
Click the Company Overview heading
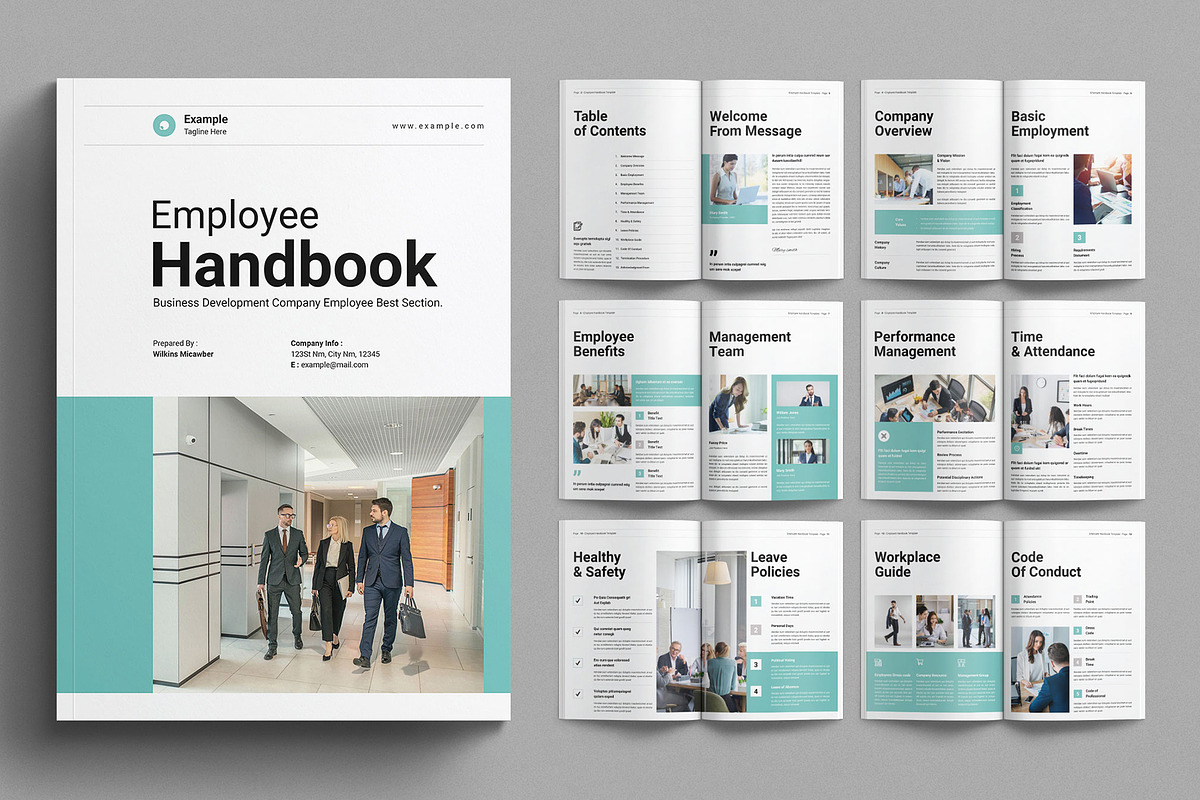coord(904,124)
